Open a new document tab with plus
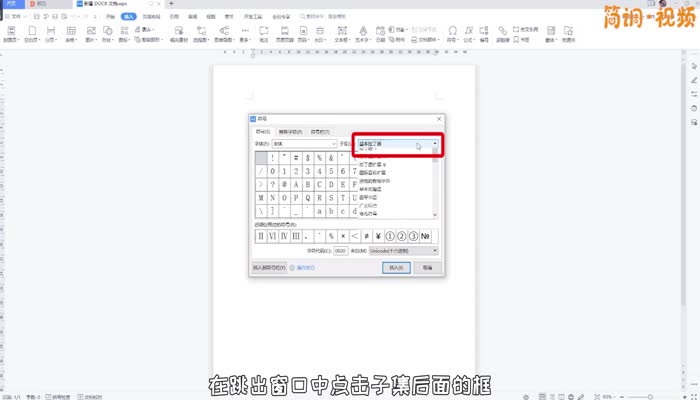 [x=171, y=4]
